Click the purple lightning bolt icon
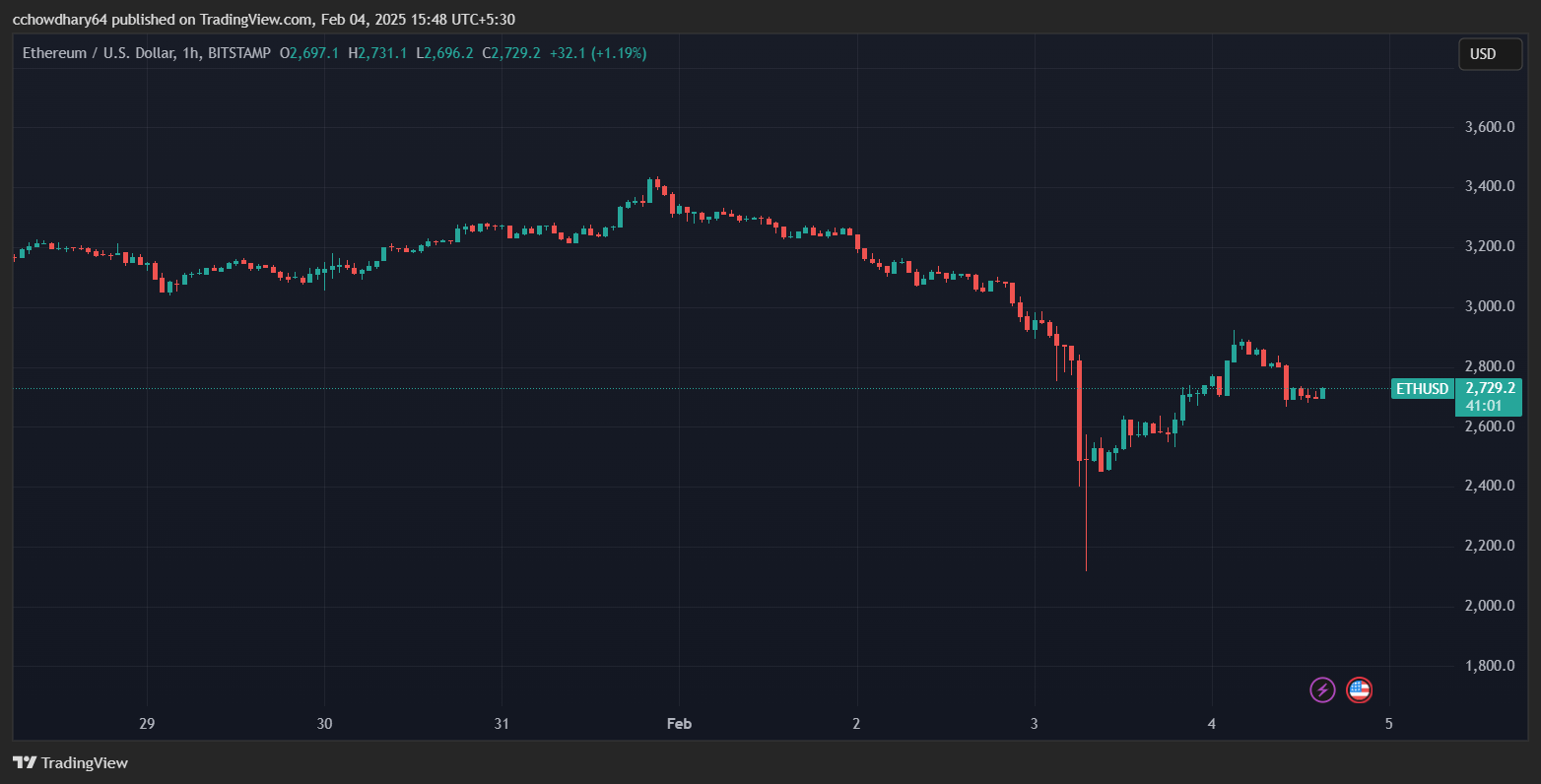This screenshot has height=784, width=1541. pos(1321,689)
